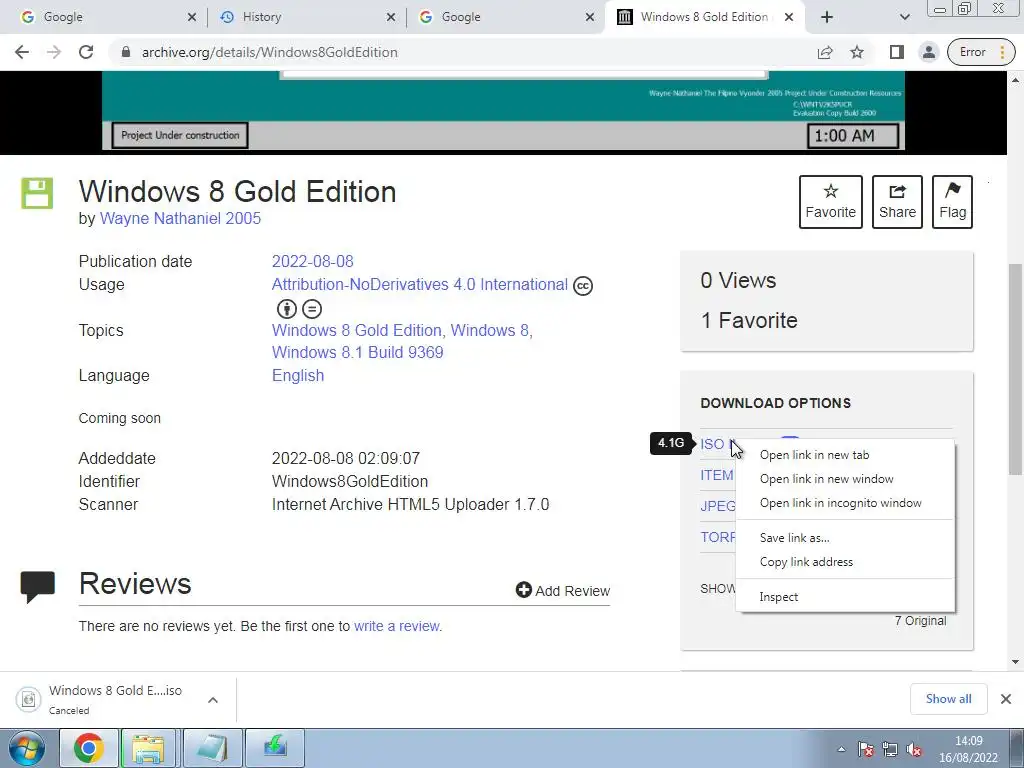Click the ISO download link
Screen dimensions: 1024x768
(x=712, y=444)
